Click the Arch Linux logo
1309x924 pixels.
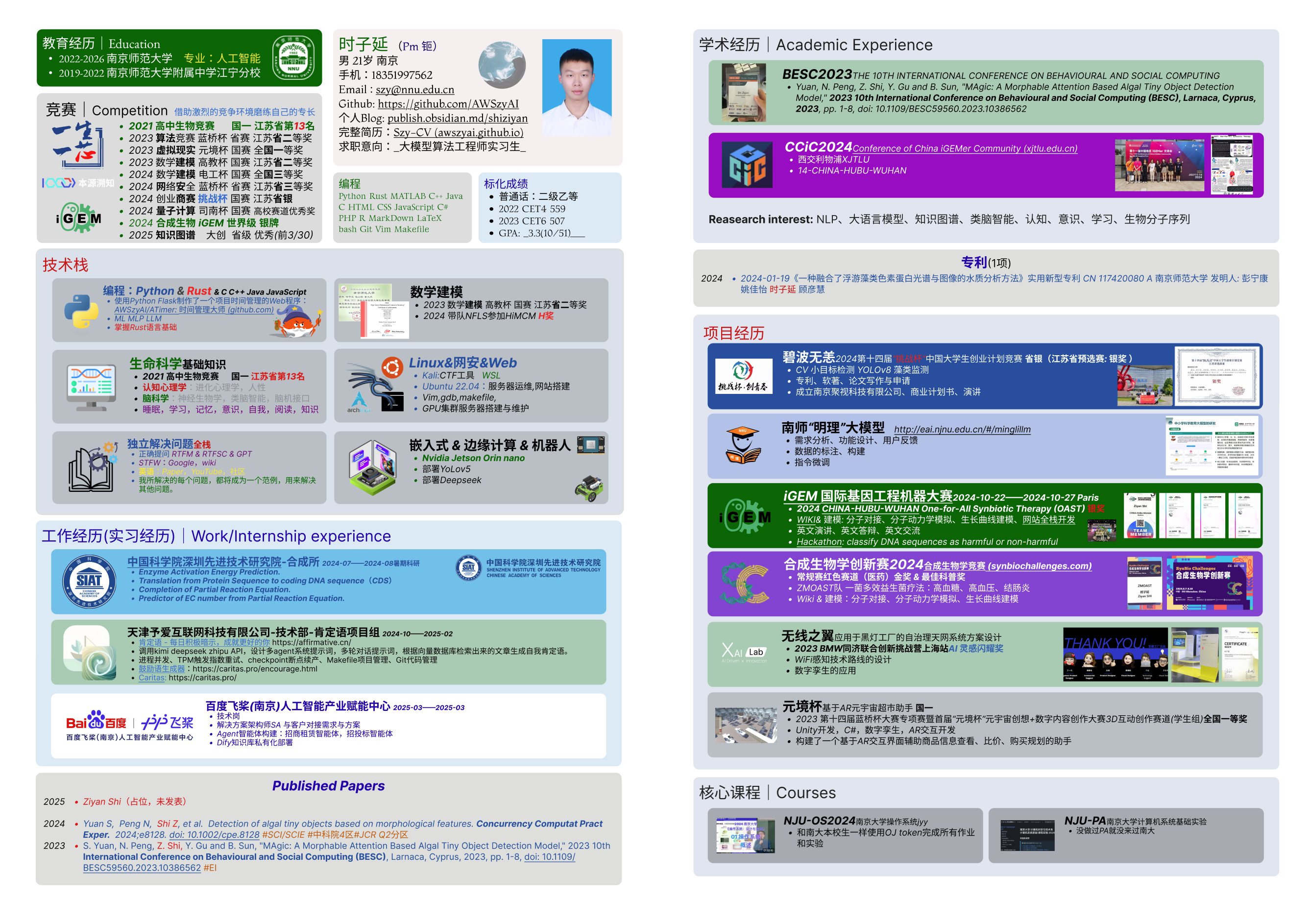[359, 402]
